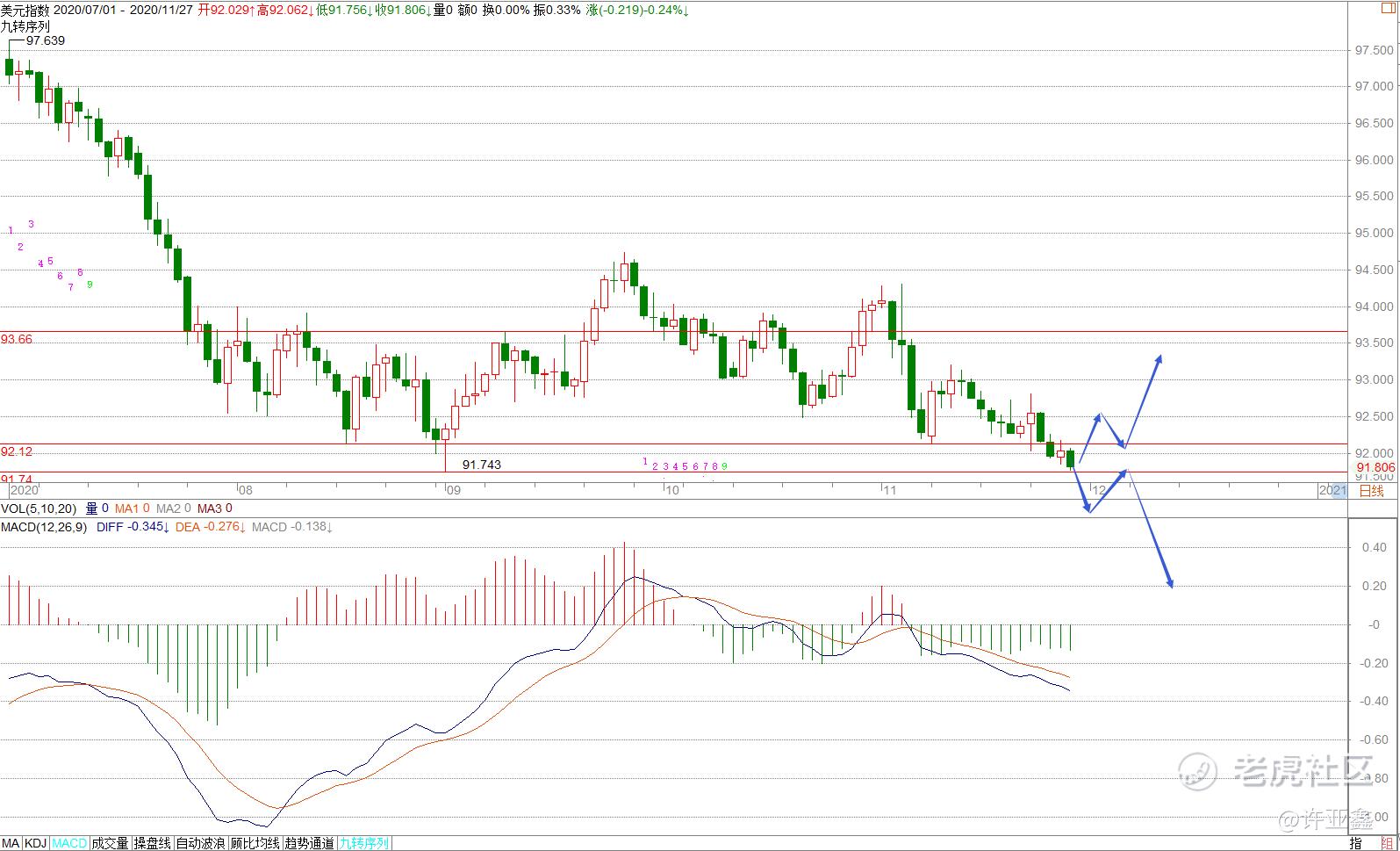Click the DIFF -0.345 value
1400x851 pixels.
point(133,527)
